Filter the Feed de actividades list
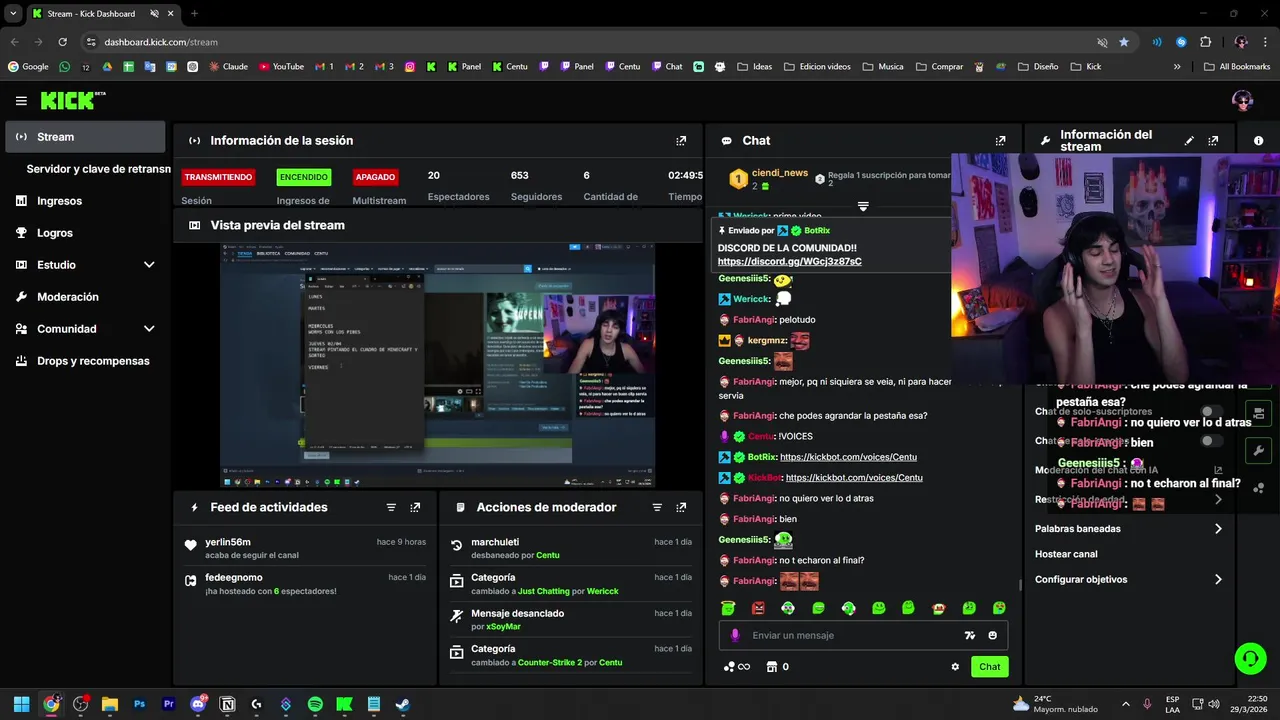The width and height of the screenshot is (1280, 720). click(391, 507)
